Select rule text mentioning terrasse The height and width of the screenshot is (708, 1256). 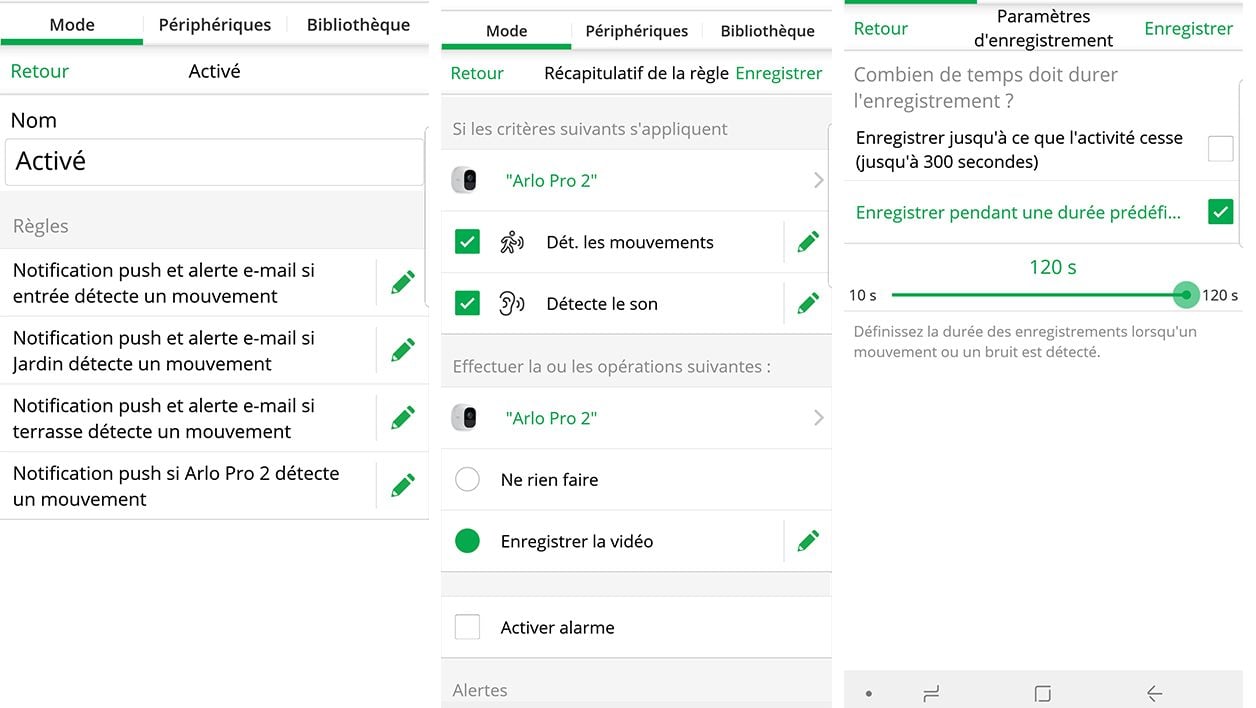tap(164, 419)
